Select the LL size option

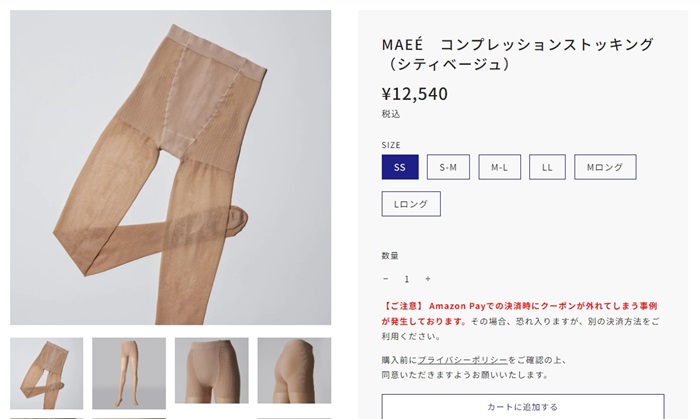click(547, 167)
